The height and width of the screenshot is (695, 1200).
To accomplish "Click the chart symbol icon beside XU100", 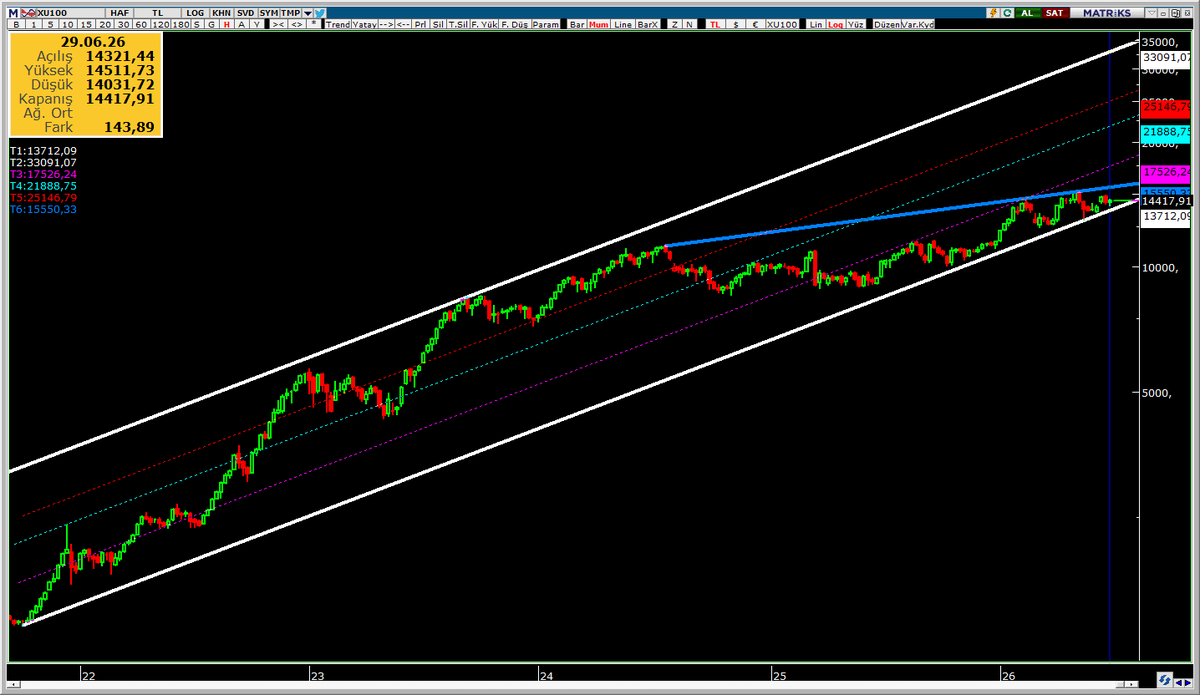I will [28, 12].
